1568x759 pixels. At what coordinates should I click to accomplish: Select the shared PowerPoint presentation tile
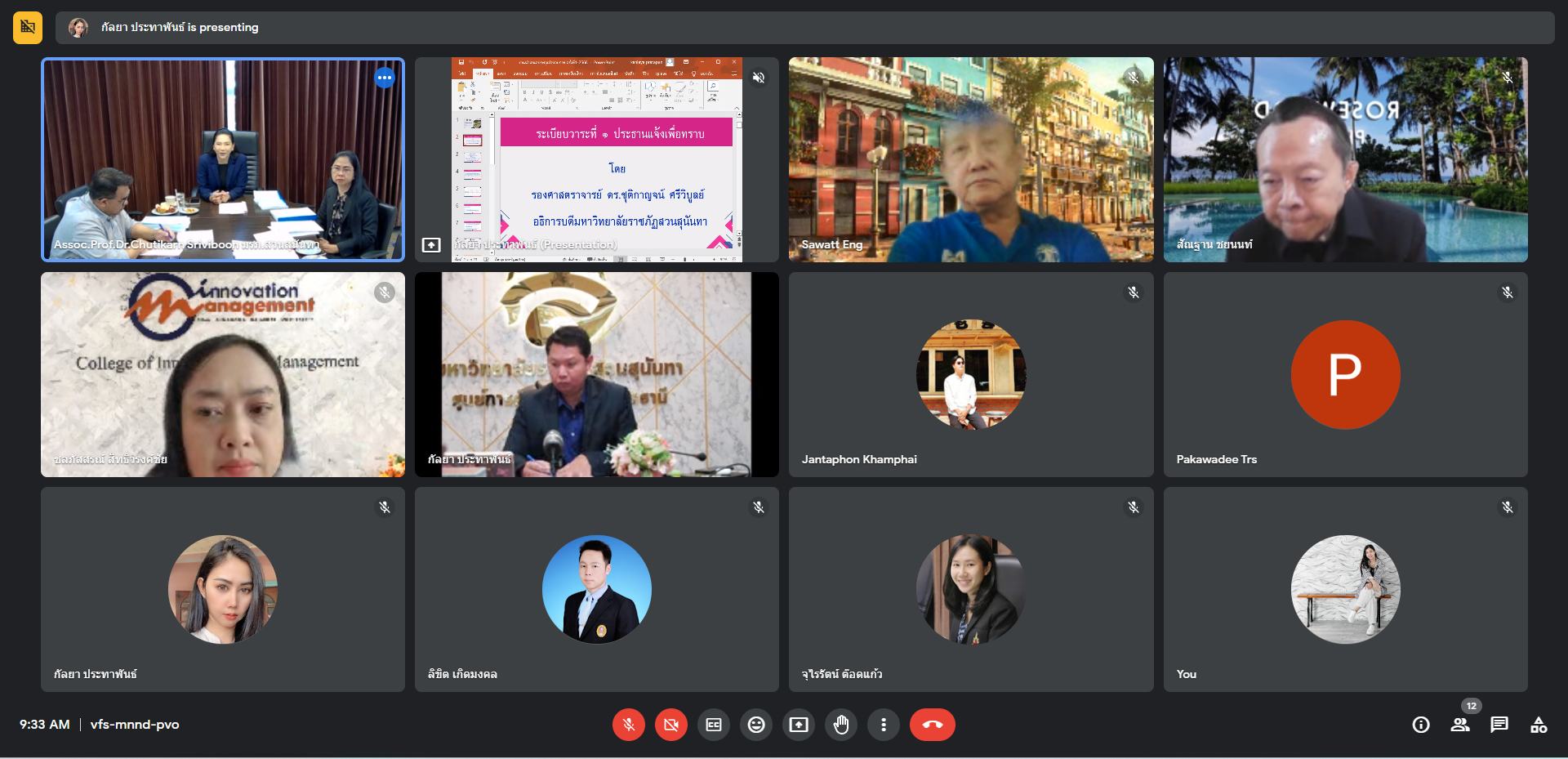596,159
